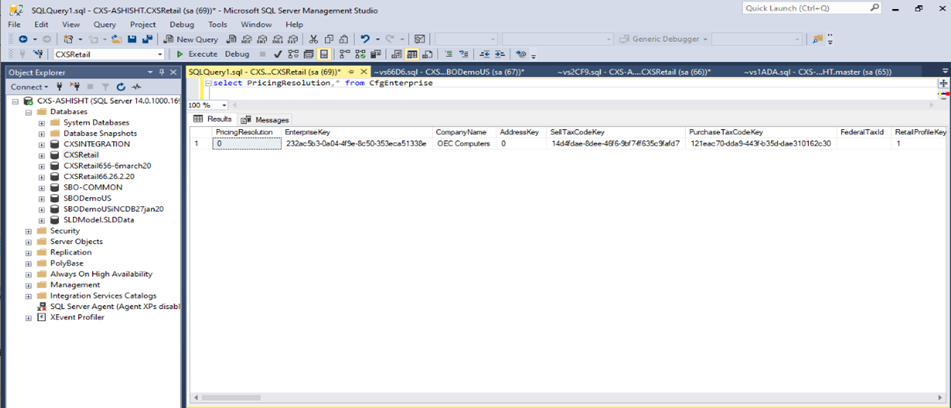Screen dimensions: 951x408
Task: Click the Display Estimated Execution Plan icon
Action: click(x=294, y=54)
